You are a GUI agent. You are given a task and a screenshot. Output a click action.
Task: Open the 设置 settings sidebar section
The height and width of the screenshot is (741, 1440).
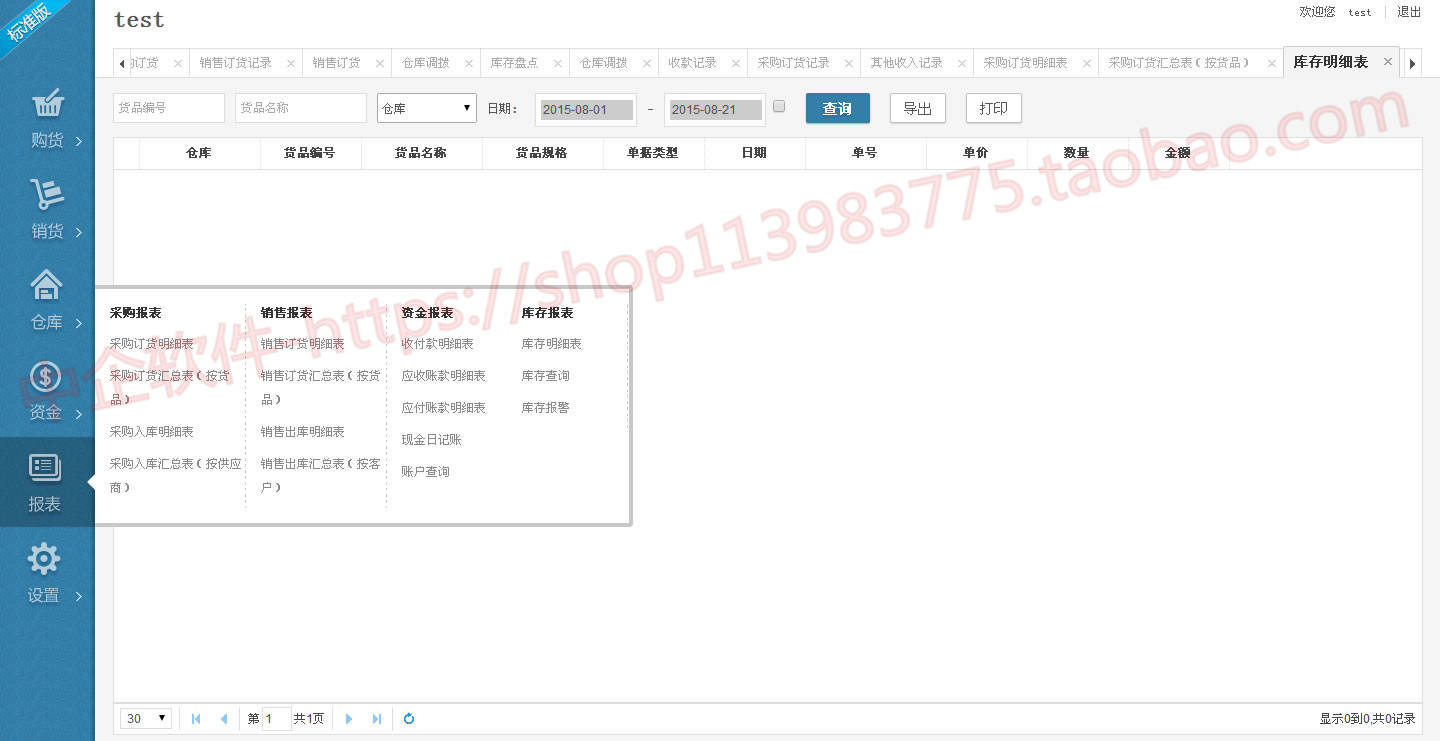(47, 574)
